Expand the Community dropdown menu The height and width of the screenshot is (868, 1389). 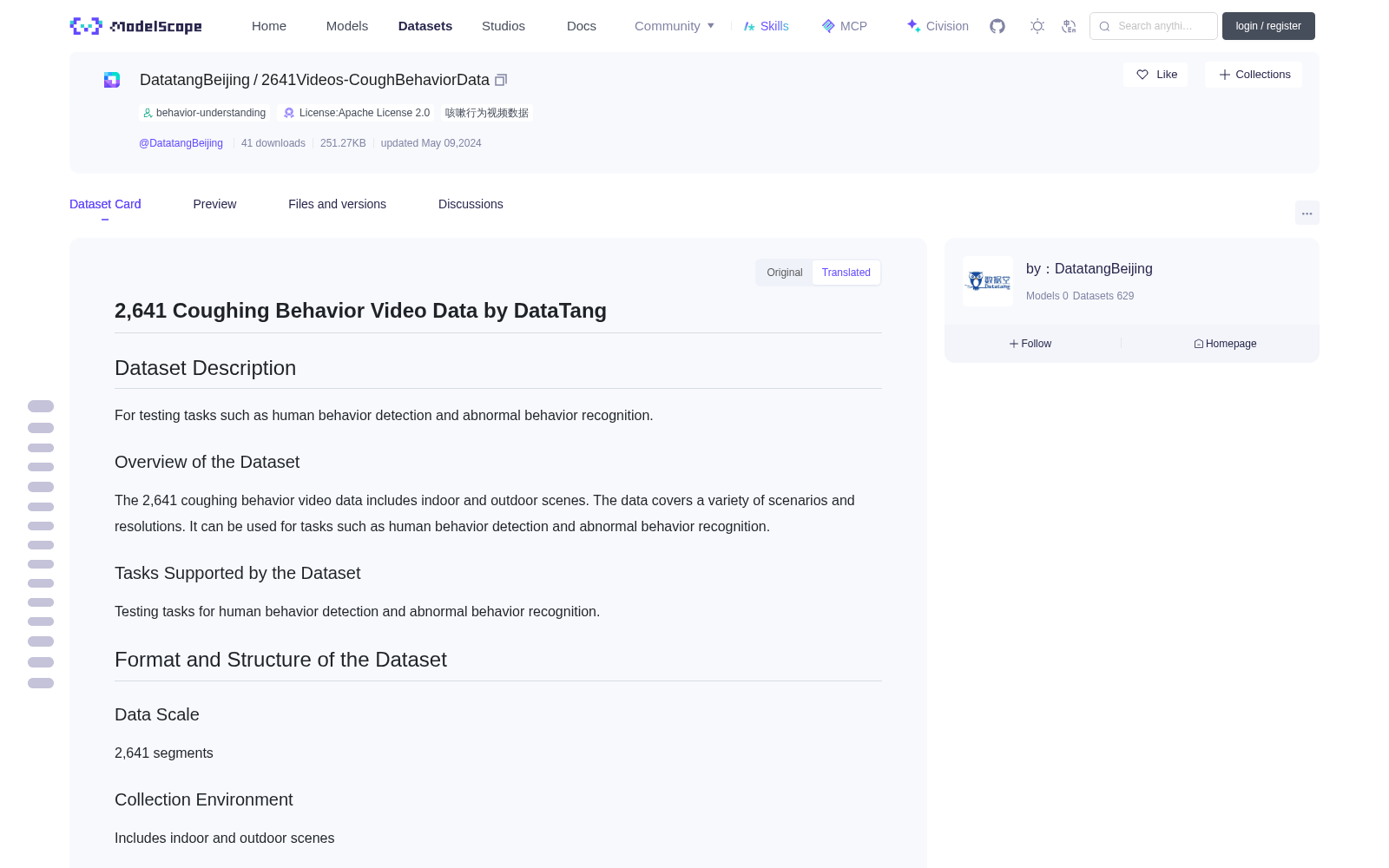675,26
